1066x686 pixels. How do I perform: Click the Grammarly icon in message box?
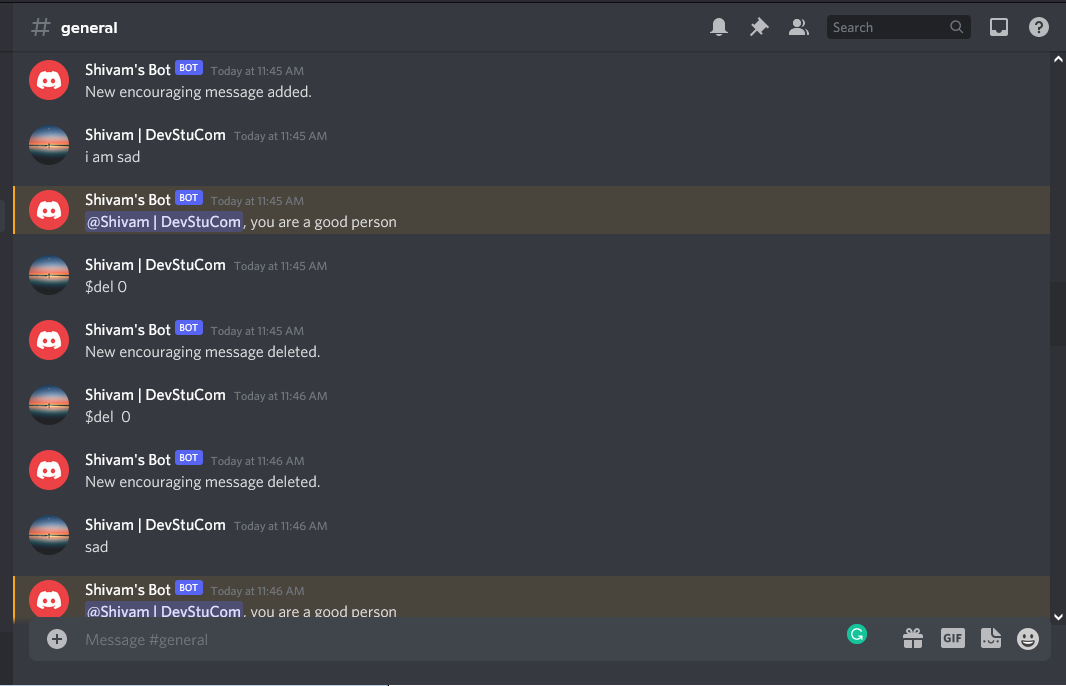(857, 634)
